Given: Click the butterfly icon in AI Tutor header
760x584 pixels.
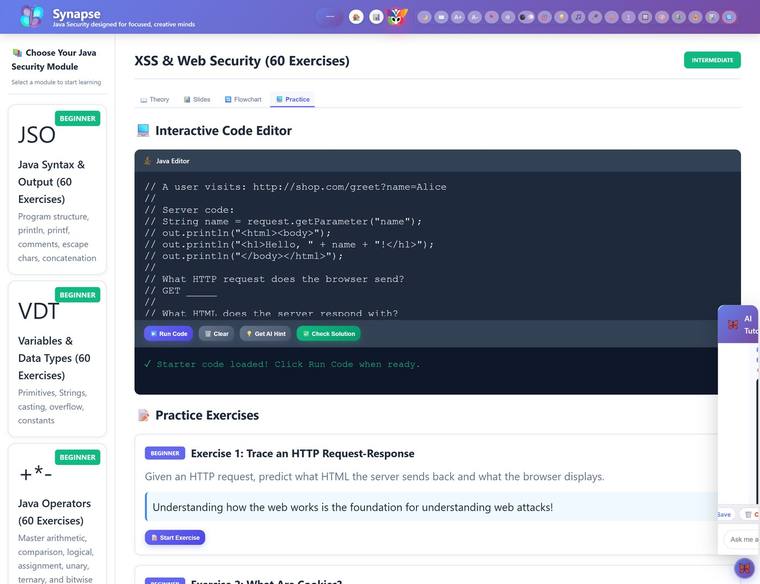Looking at the screenshot, I should (x=733, y=324).
